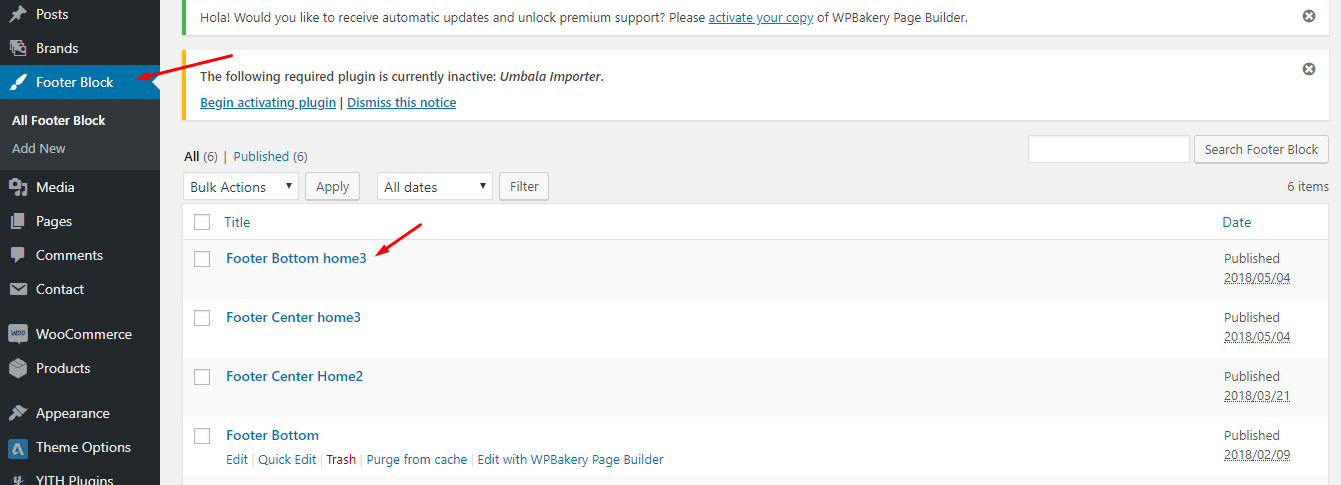The height and width of the screenshot is (485, 1341).
Task: Click the Pages icon in sidebar
Action: coord(18,221)
